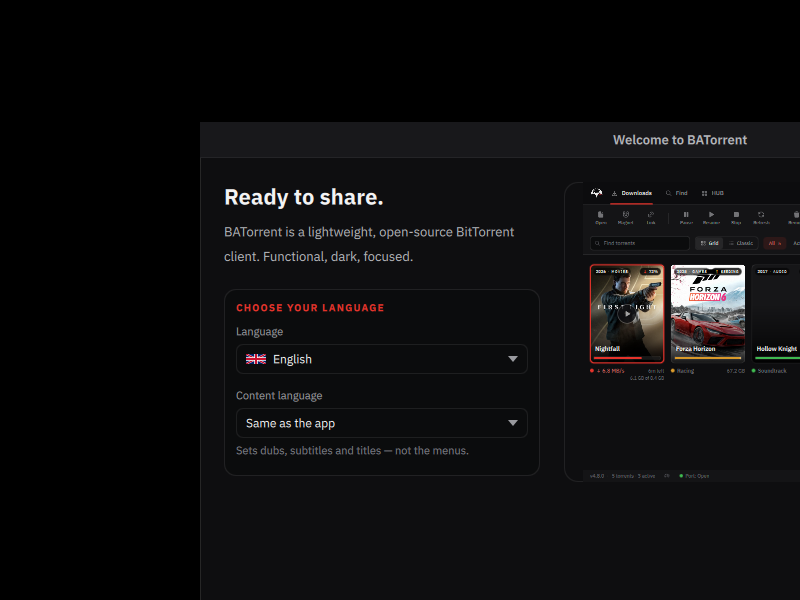The image size is (800, 600).
Task: Click the 6.8 MB/s download speed text
Action: click(610, 371)
